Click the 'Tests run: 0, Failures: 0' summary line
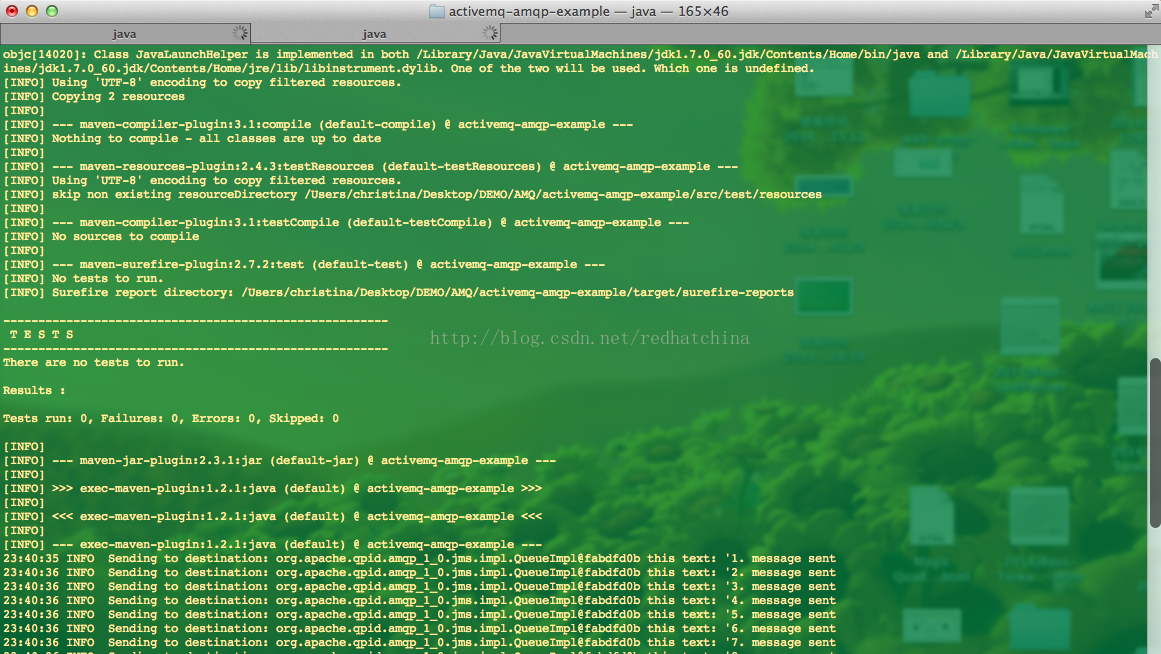Image resolution: width=1161 pixels, height=654 pixels. (171, 418)
